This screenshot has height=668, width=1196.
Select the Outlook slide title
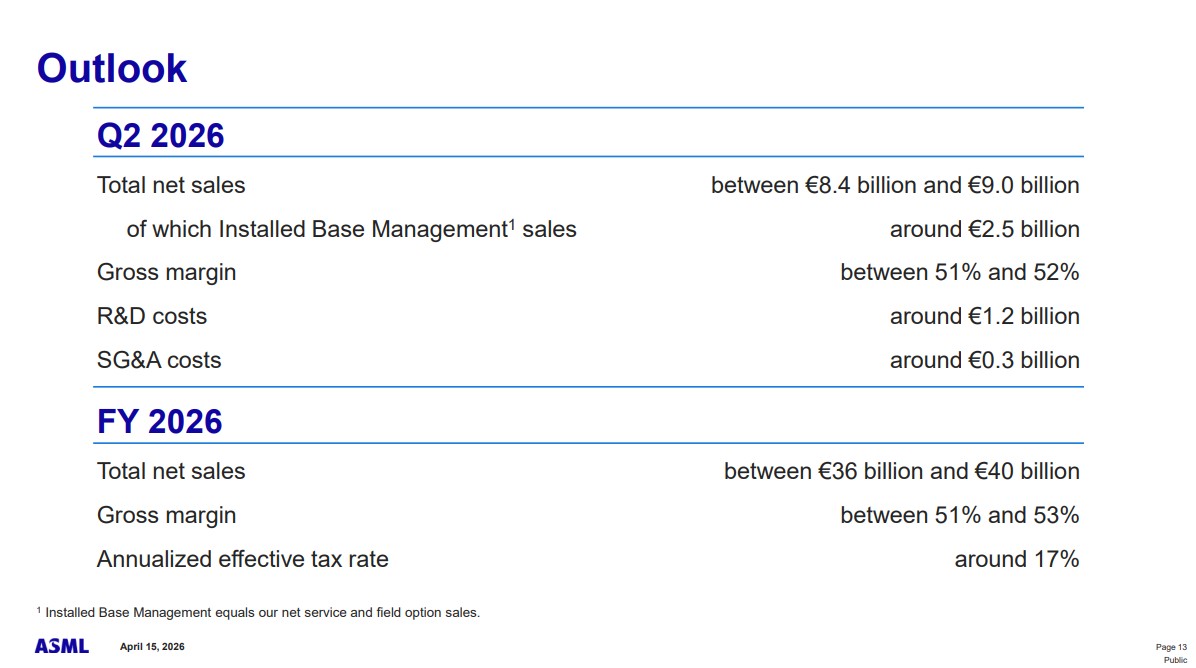(111, 69)
